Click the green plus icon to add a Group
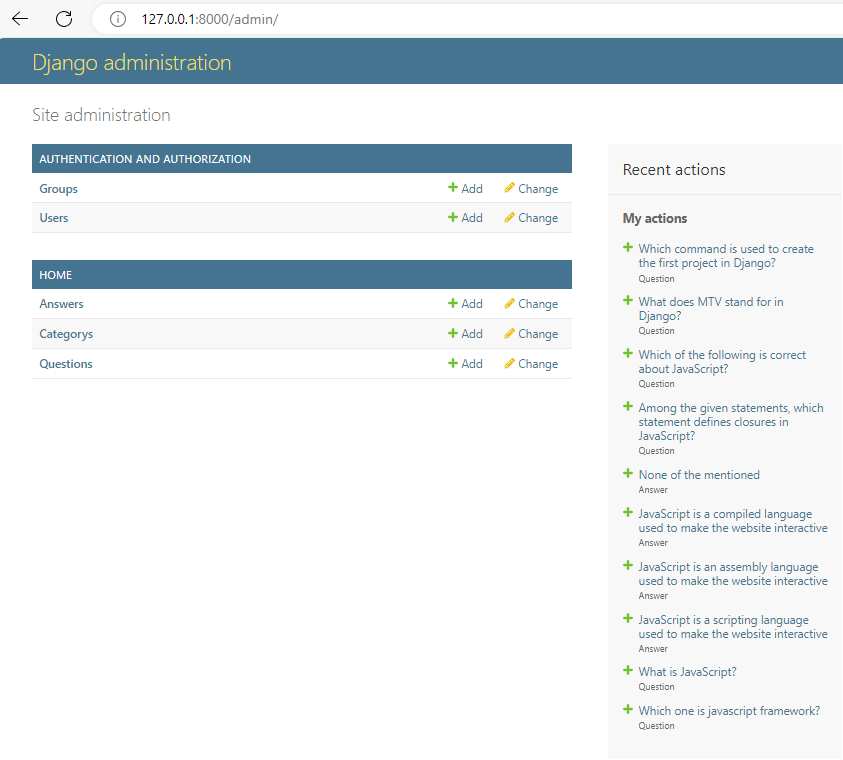The height and width of the screenshot is (760, 843). click(453, 188)
